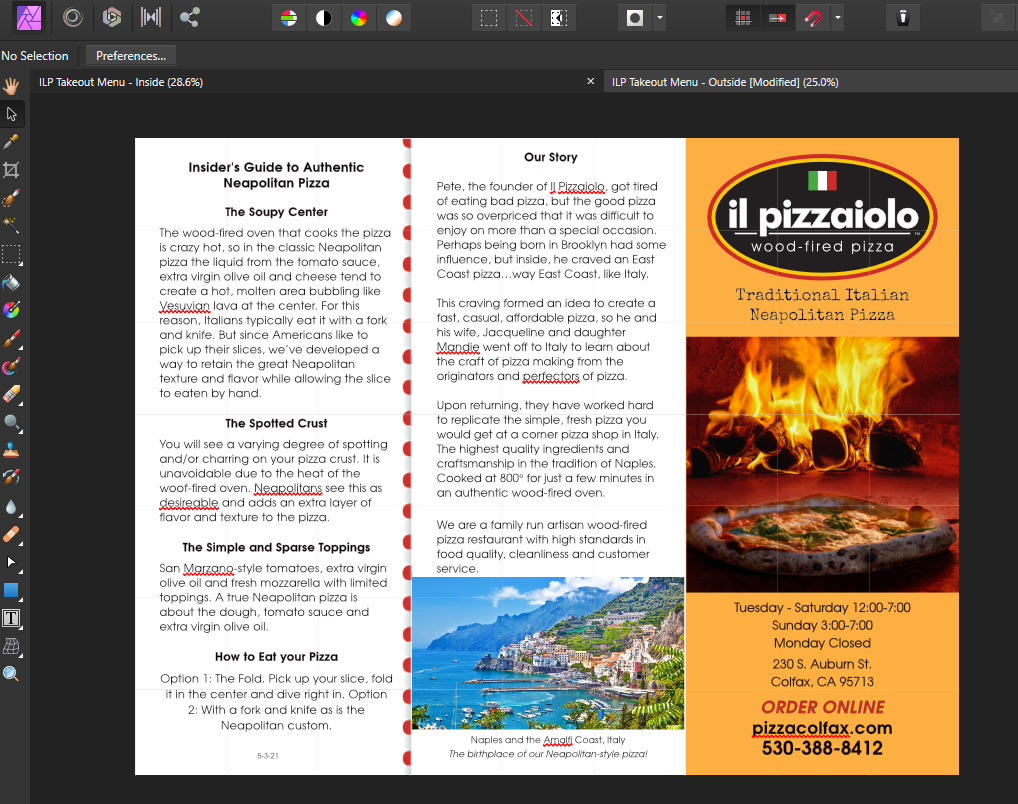The width and height of the screenshot is (1018, 804).
Task: Click the Select All marquee icon
Action: [489, 18]
